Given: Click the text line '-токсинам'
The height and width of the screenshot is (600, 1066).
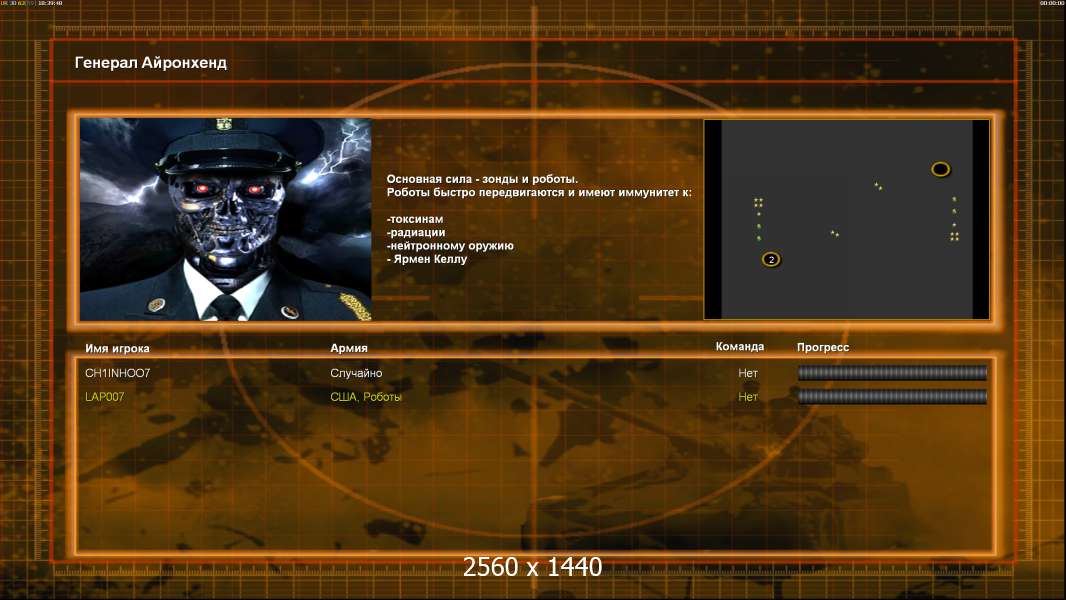Looking at the screenshot, I should coord(415,219).
